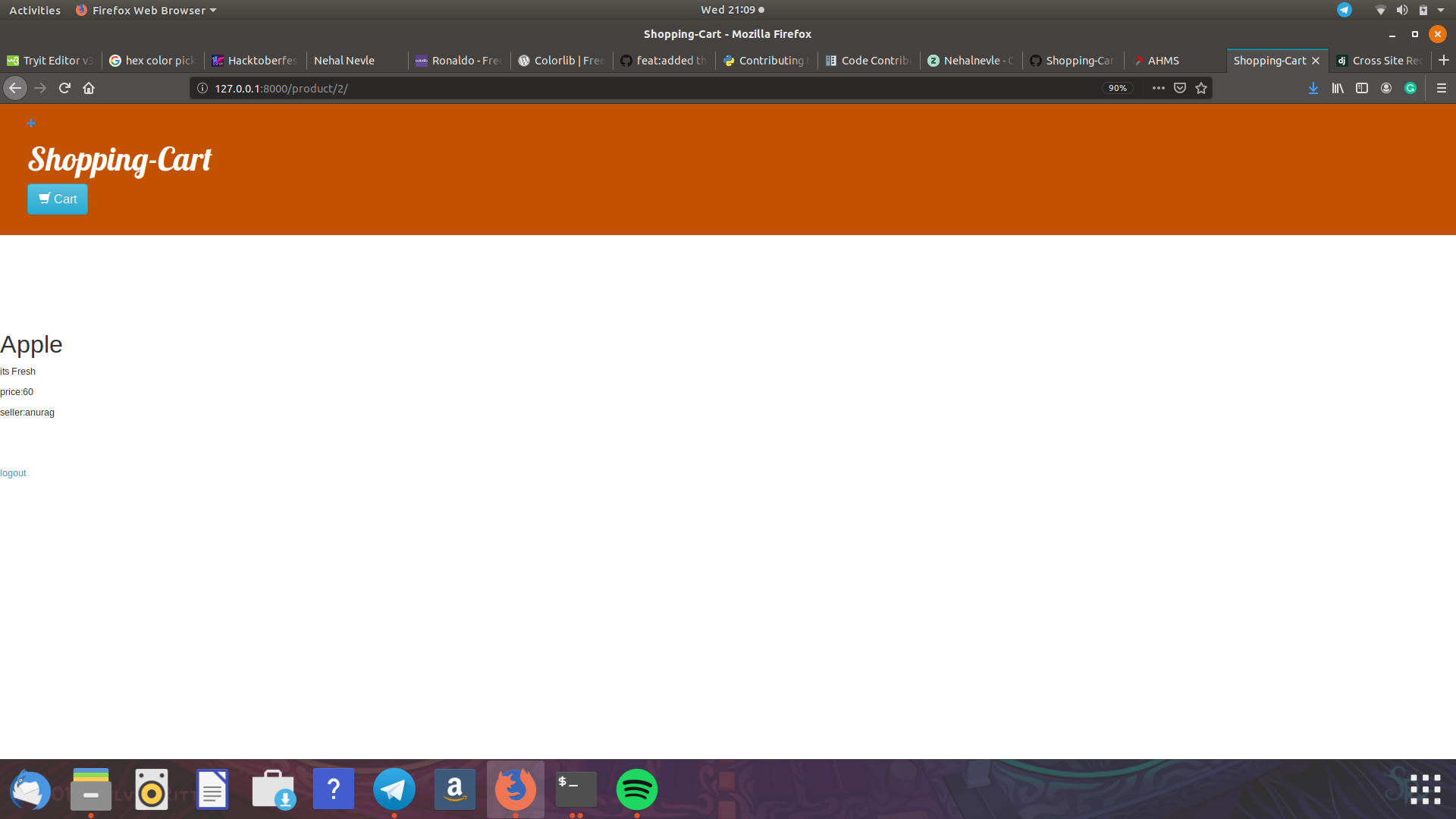The image size is (1456, 819).
Task: Open page actions three-dots menu
Action: [1159, 88]
